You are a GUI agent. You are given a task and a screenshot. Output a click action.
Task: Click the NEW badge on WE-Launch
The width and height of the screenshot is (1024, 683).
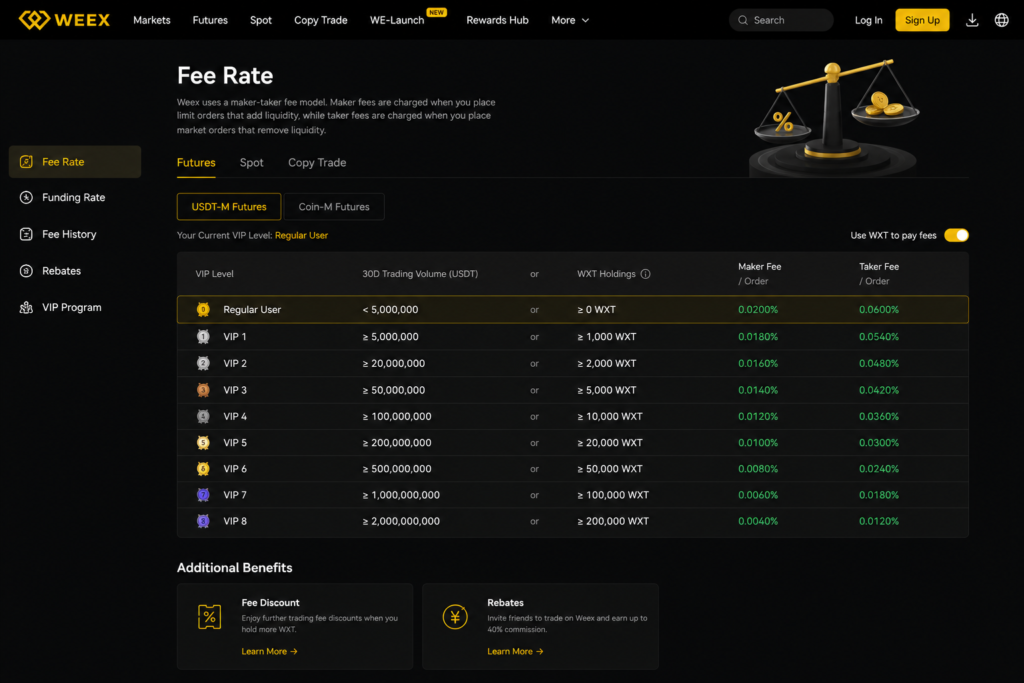(x=436, y=12)
